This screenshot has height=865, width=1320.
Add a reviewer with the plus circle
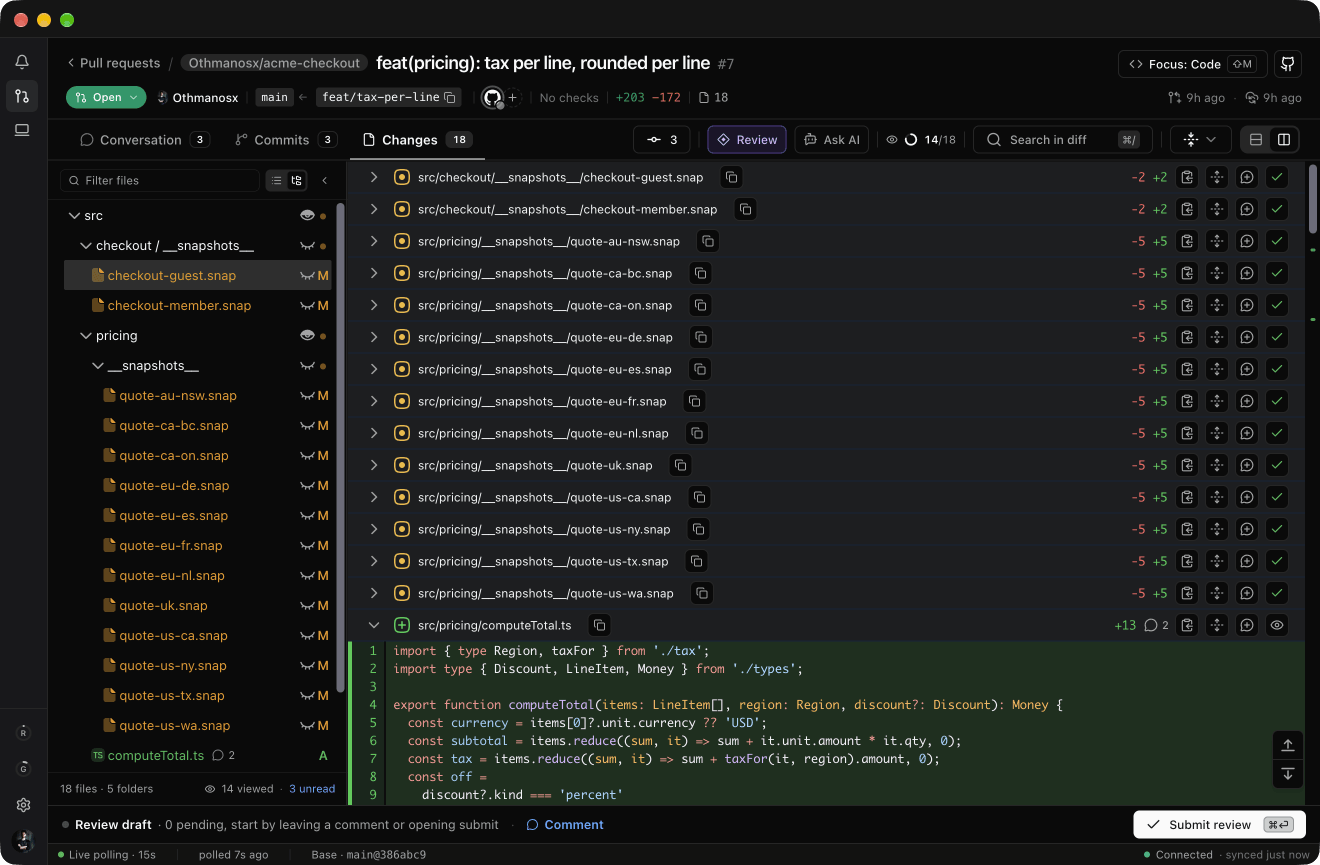click(x=513, y=98)
